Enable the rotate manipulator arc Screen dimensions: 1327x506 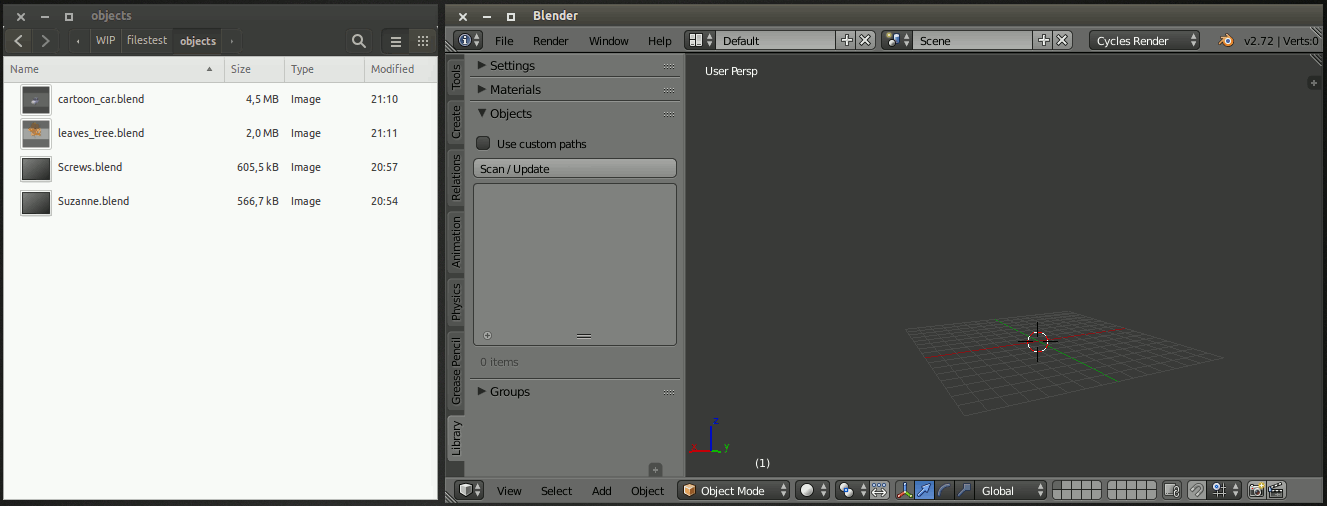[944, 490]
